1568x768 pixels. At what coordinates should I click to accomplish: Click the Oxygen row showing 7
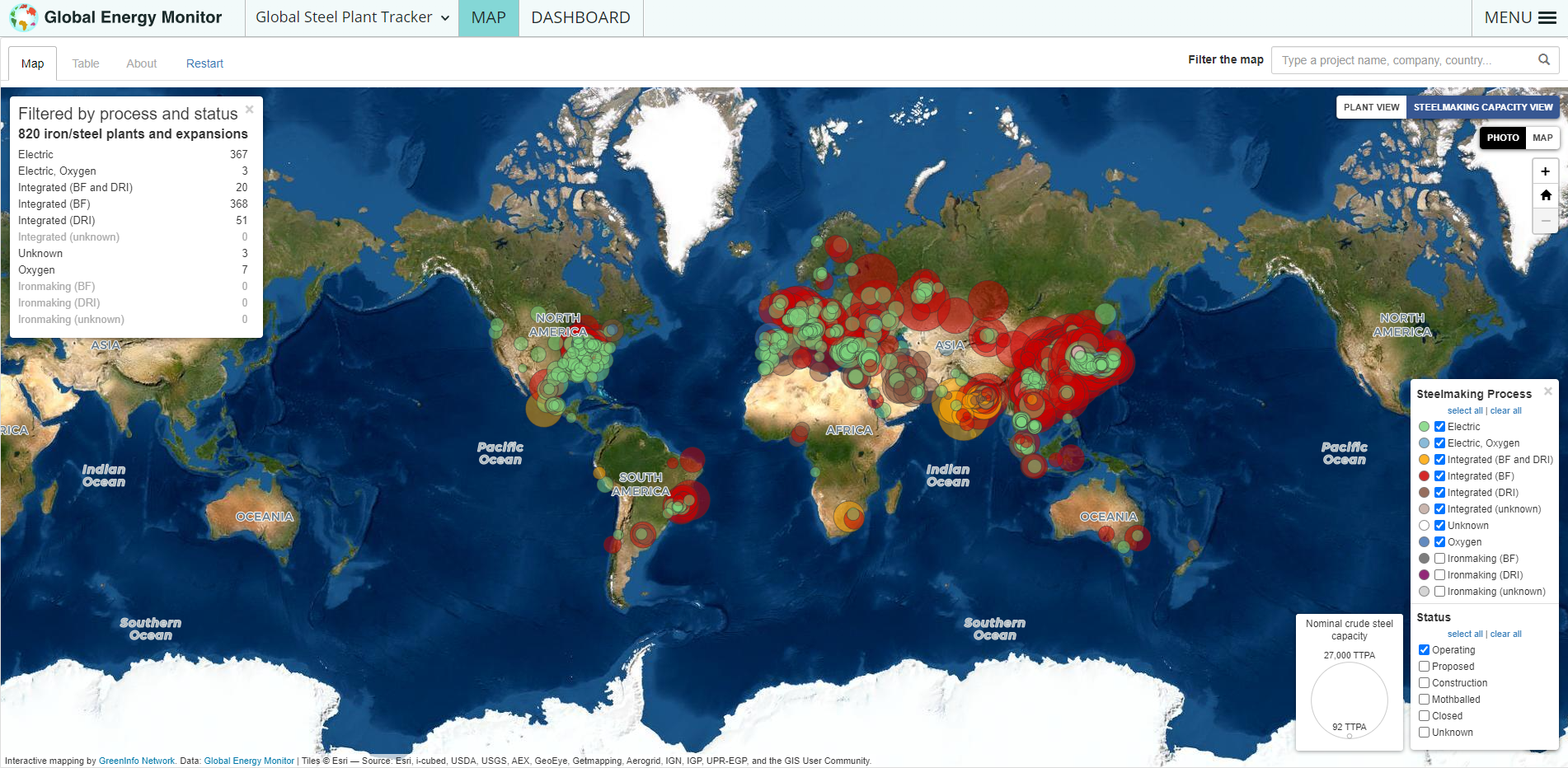[x=133, y=269]
